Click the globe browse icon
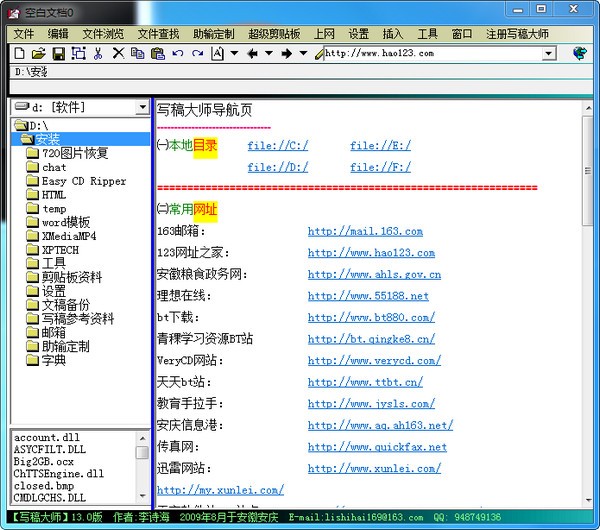600x530 pixels. click(580, 53)
